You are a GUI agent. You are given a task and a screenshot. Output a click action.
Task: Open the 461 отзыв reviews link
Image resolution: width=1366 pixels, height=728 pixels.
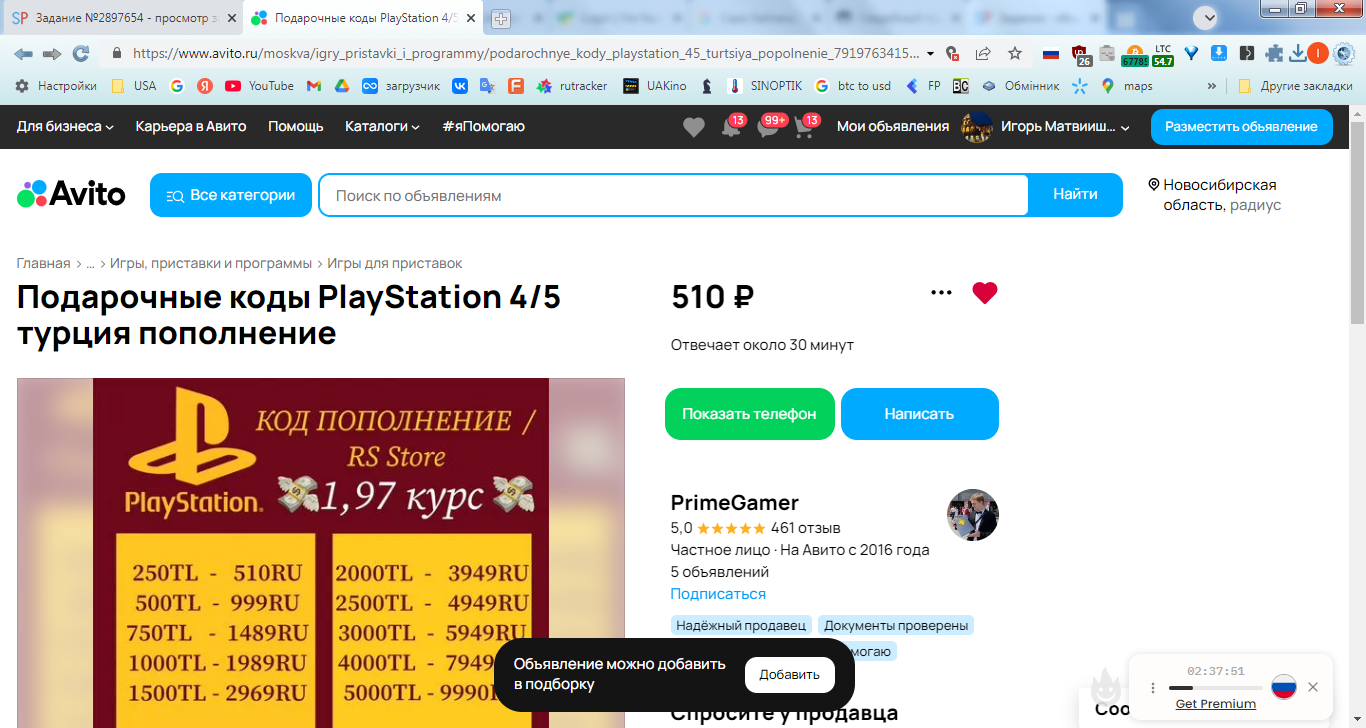click(806, 528)
